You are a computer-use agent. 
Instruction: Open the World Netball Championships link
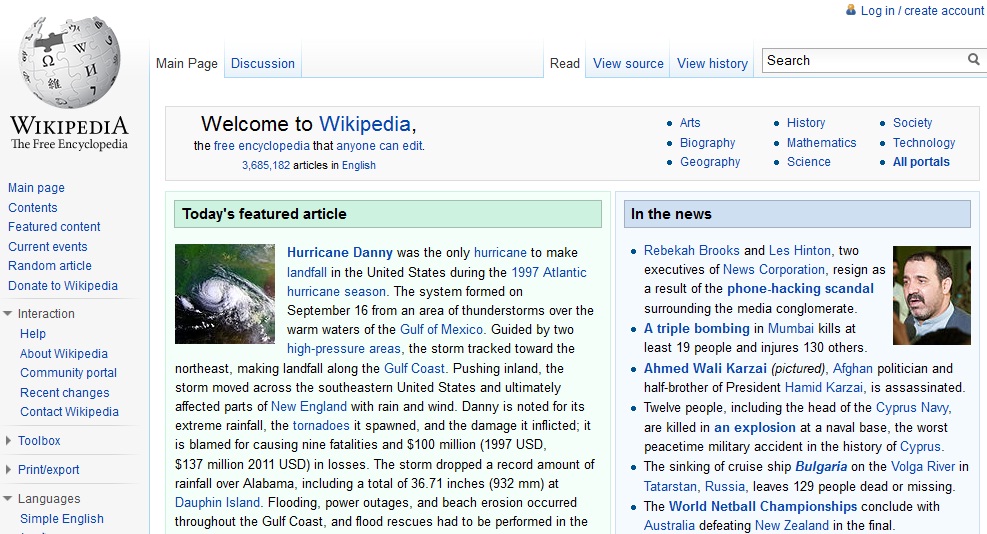tap(763, 507)
